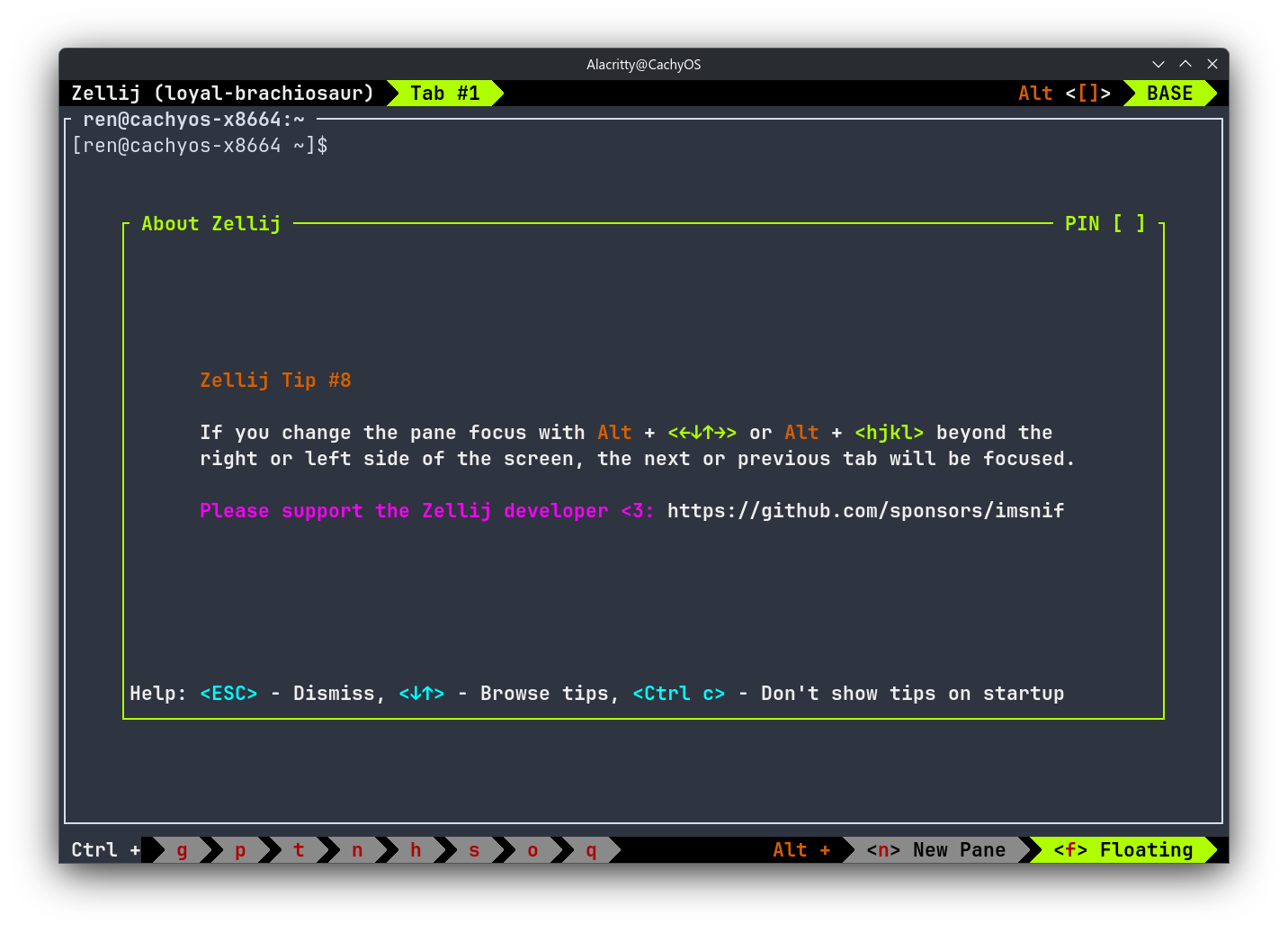This screenshot has width=1288, height=933.
Task: Click the <n> New Pane segment
Action: 935,850
